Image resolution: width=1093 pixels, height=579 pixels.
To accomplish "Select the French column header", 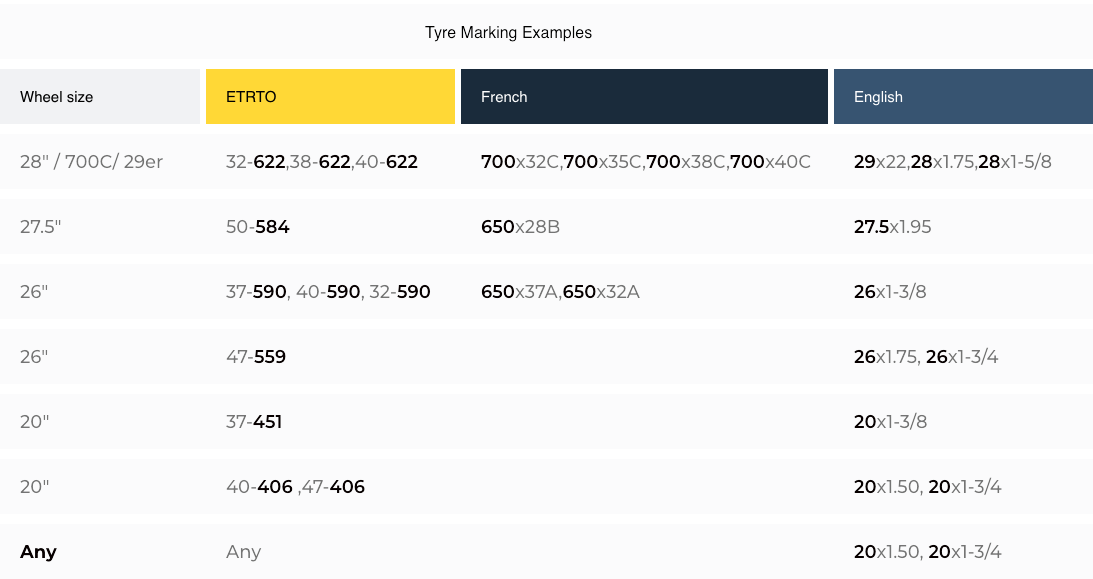I will [x=504, y=97].
